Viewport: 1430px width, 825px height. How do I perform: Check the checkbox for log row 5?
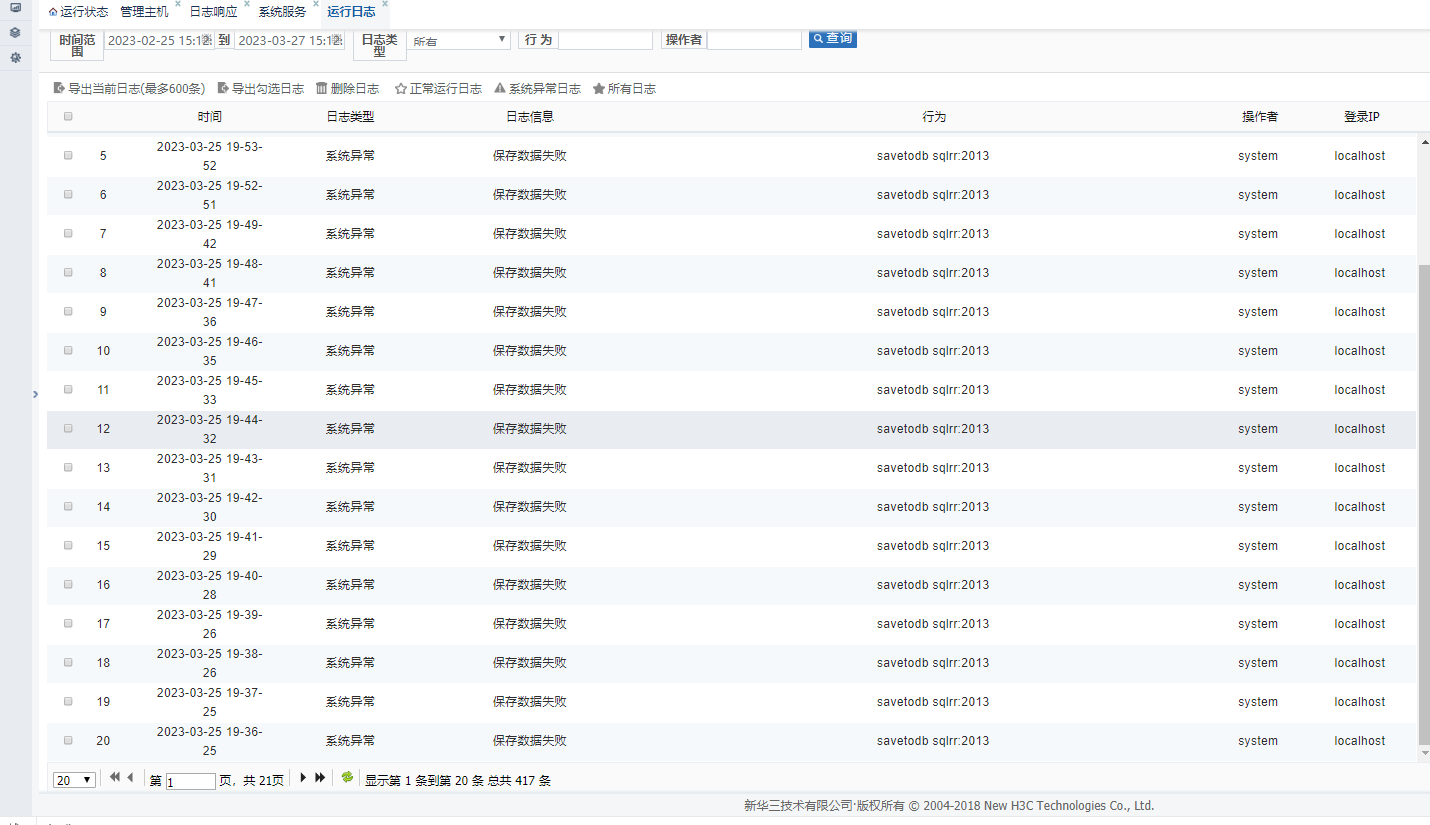pos(68,155)
